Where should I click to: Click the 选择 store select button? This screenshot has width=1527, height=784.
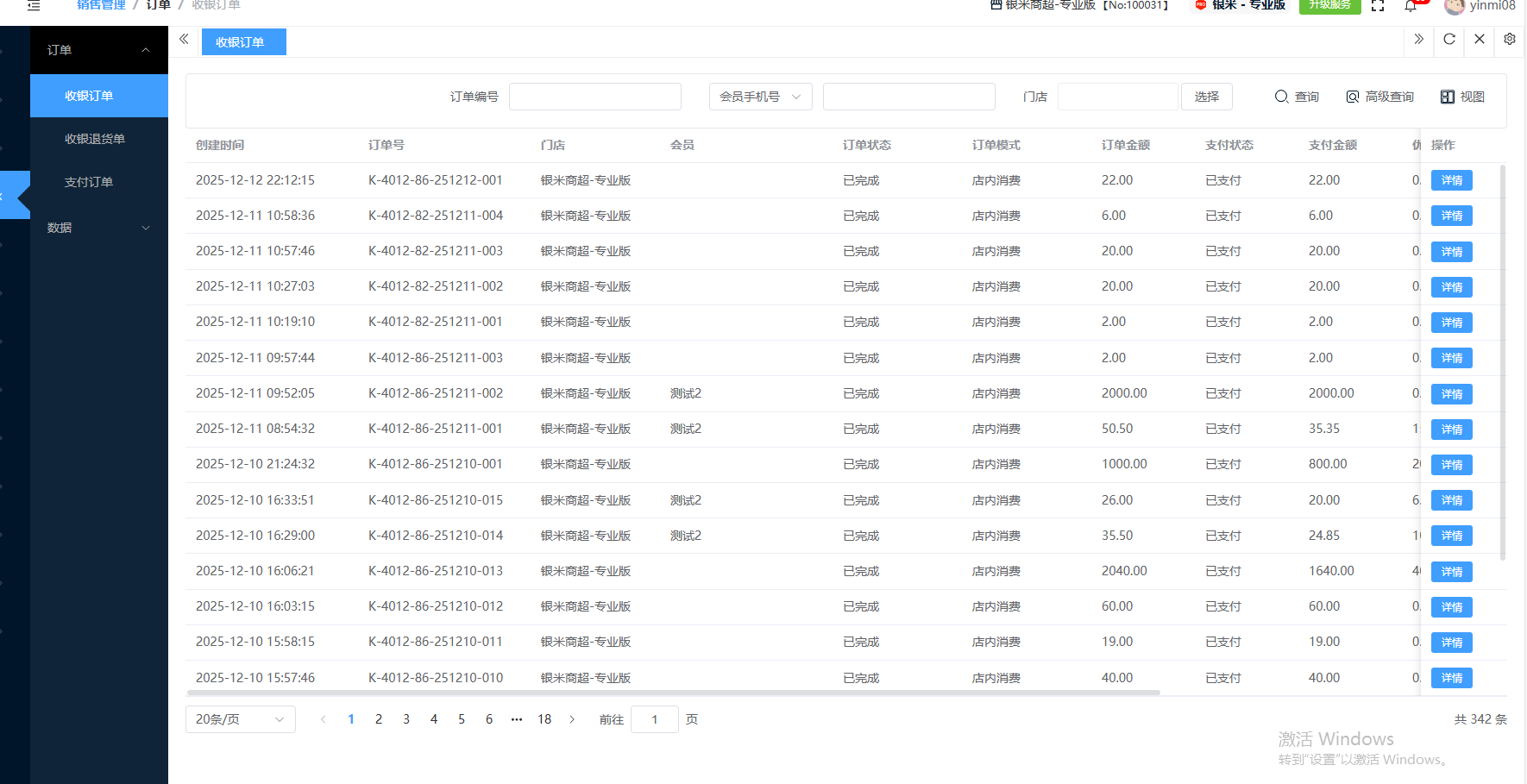pyautogui.click(x=1206, y=97)
